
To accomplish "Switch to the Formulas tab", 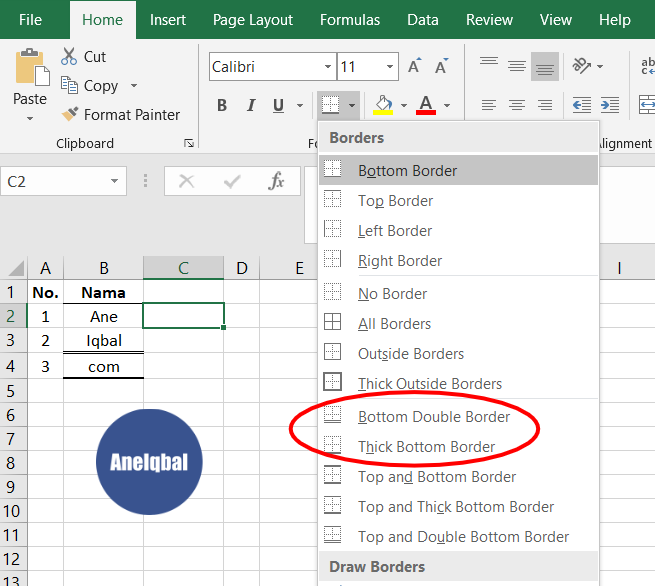I will point(350,20).
